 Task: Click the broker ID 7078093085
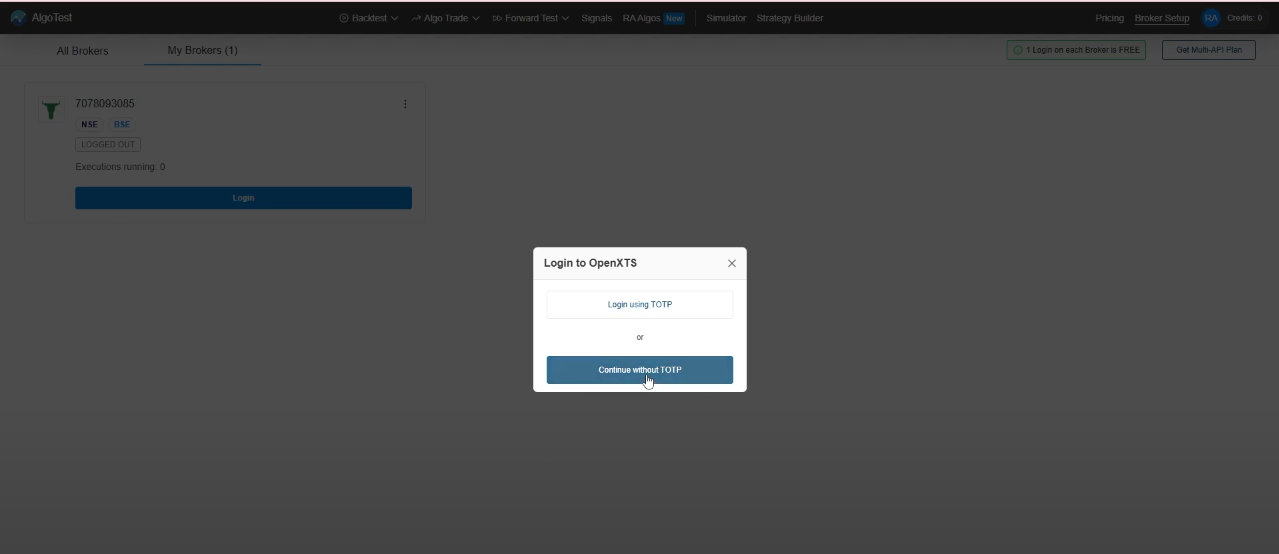[105, 103]
